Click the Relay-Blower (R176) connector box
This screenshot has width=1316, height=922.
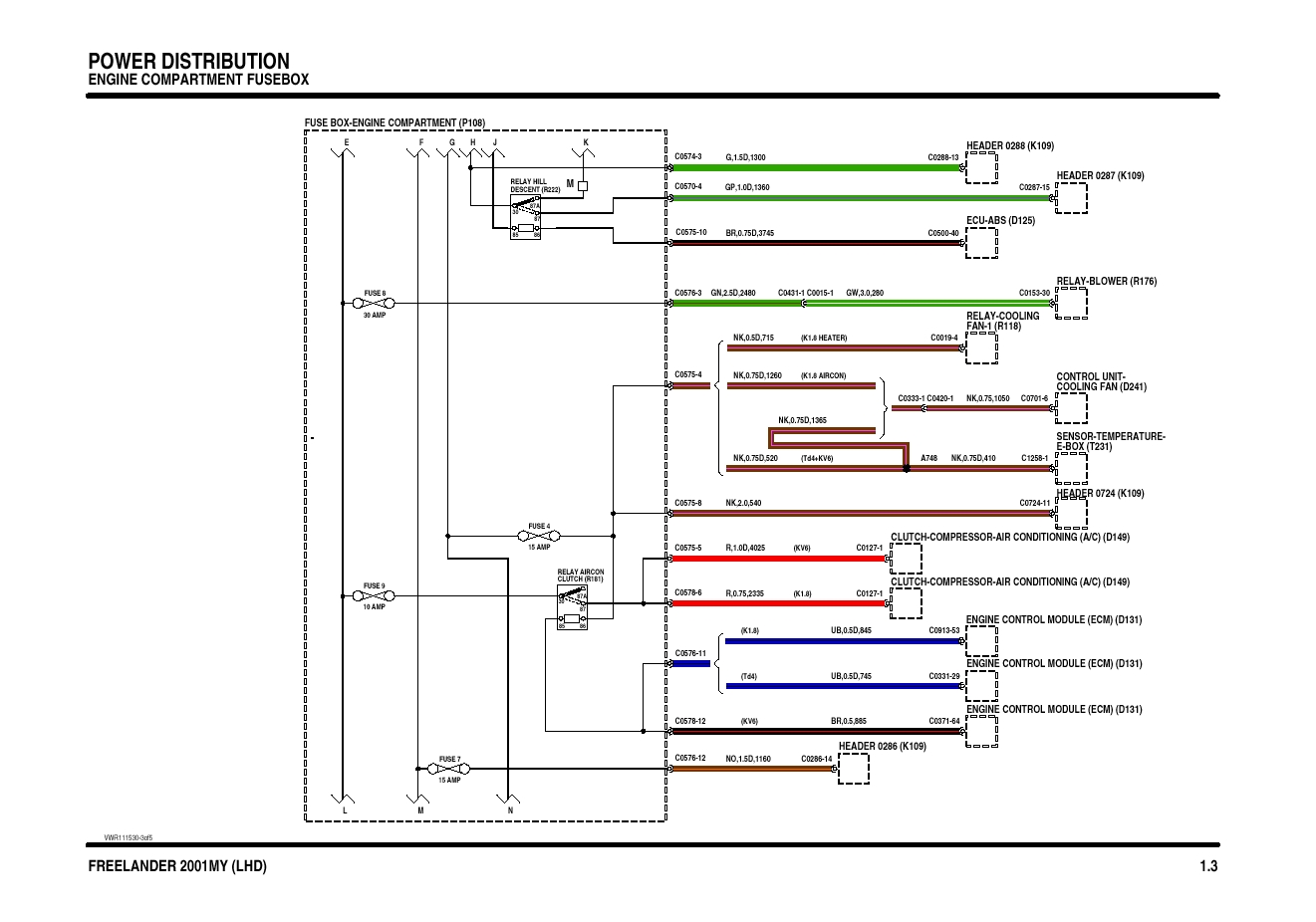tap(1072, 303)
